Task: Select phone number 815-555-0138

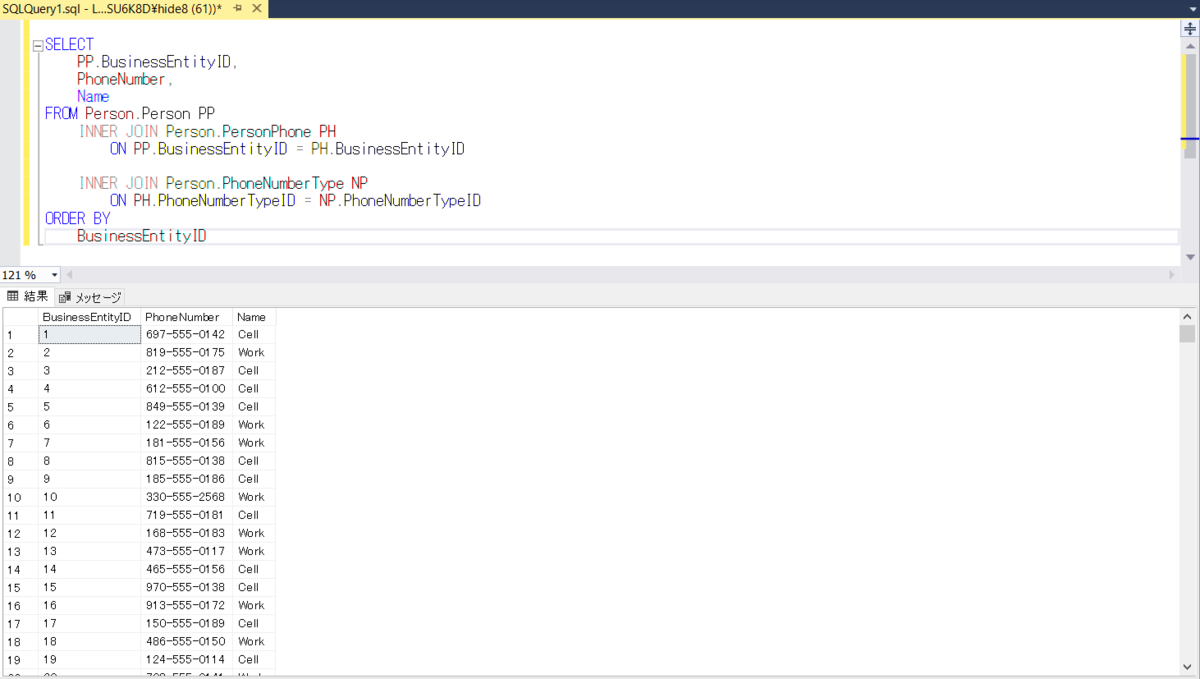Action: coord(186,461)
